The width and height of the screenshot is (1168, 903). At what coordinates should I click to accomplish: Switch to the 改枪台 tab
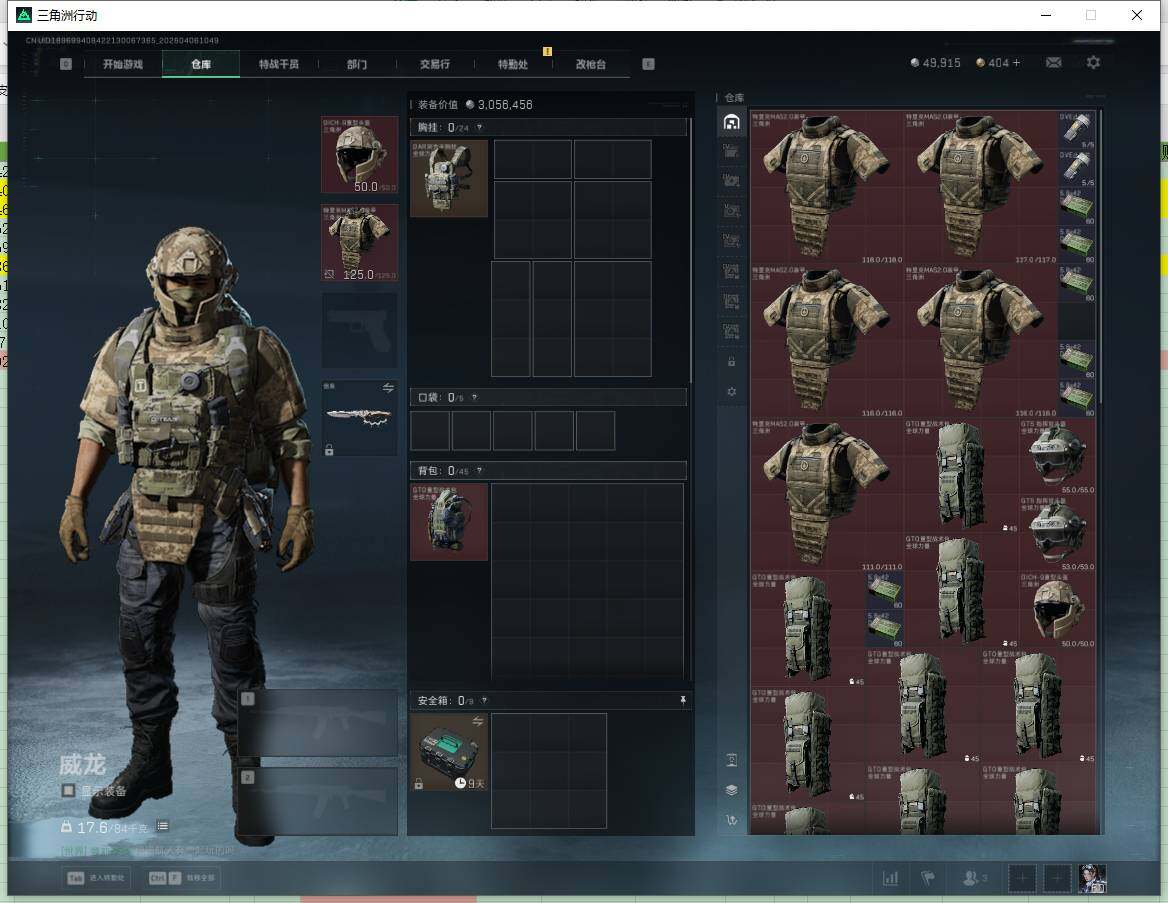[591, 64]
